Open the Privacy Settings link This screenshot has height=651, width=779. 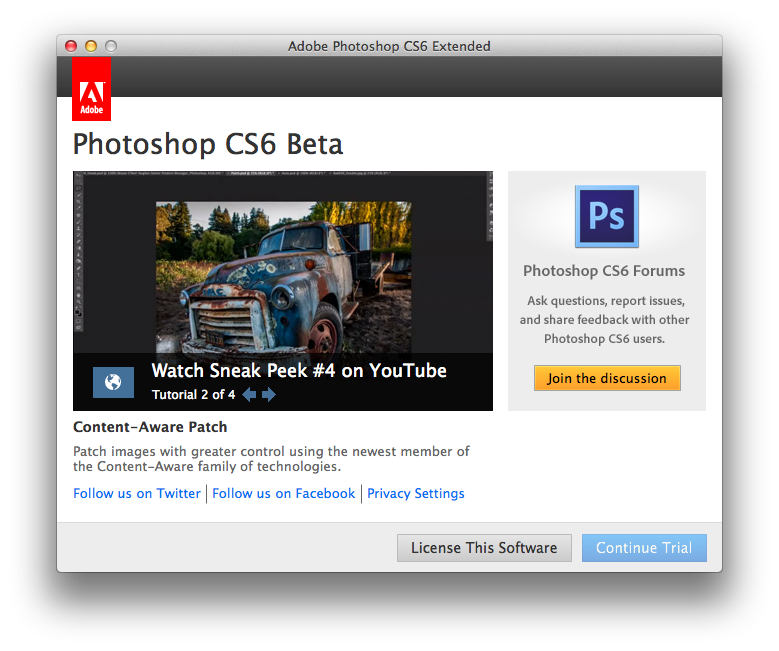[x=416, y=493]
